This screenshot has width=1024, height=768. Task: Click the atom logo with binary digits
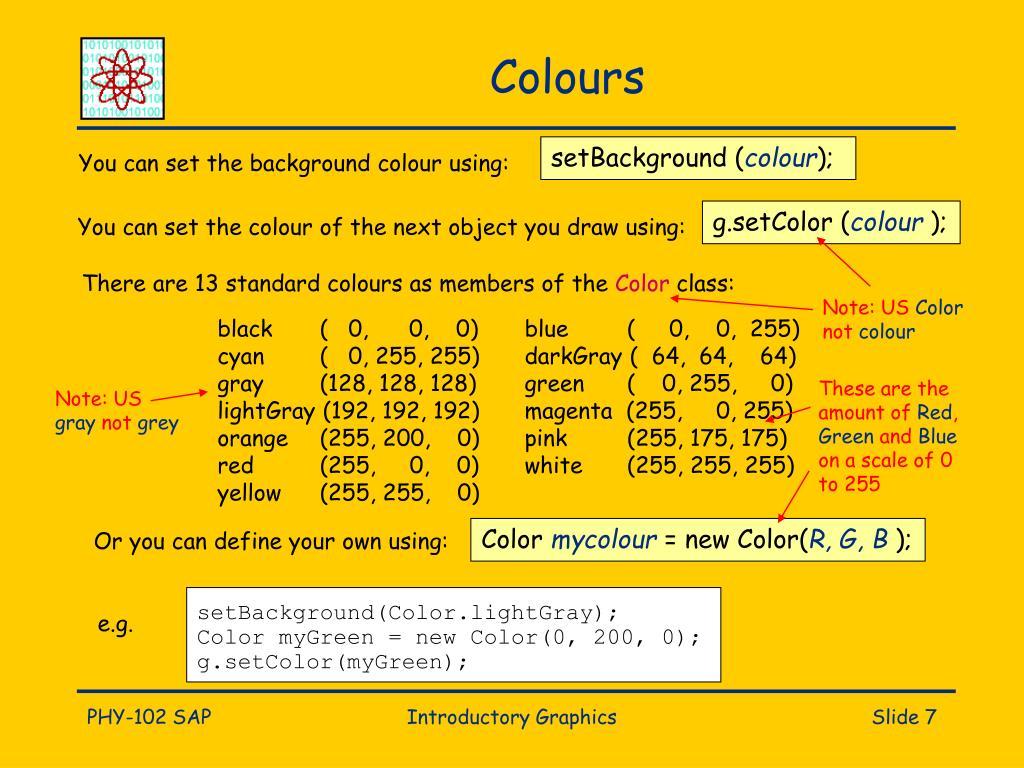pyautogui.click(x=122, y=78)
